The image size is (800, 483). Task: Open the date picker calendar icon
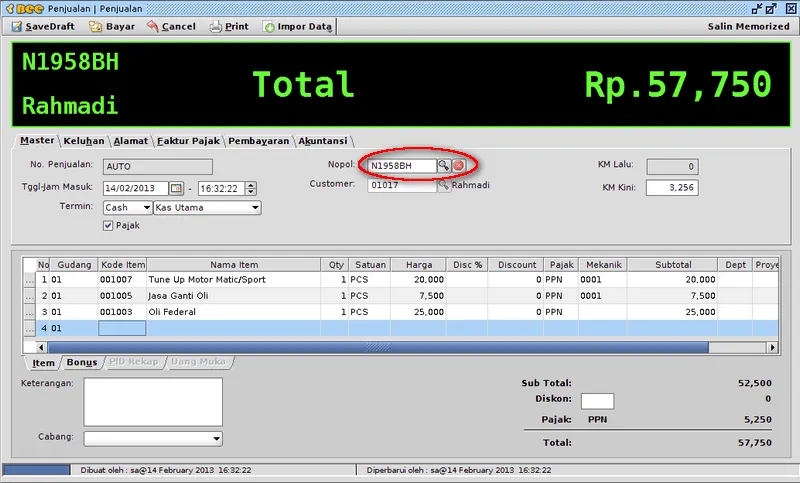(176, 188)
